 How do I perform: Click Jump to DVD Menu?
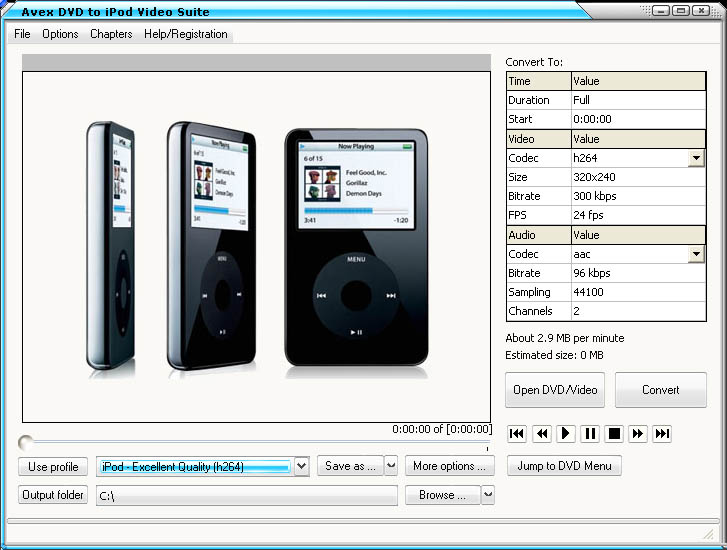[564, 466]
